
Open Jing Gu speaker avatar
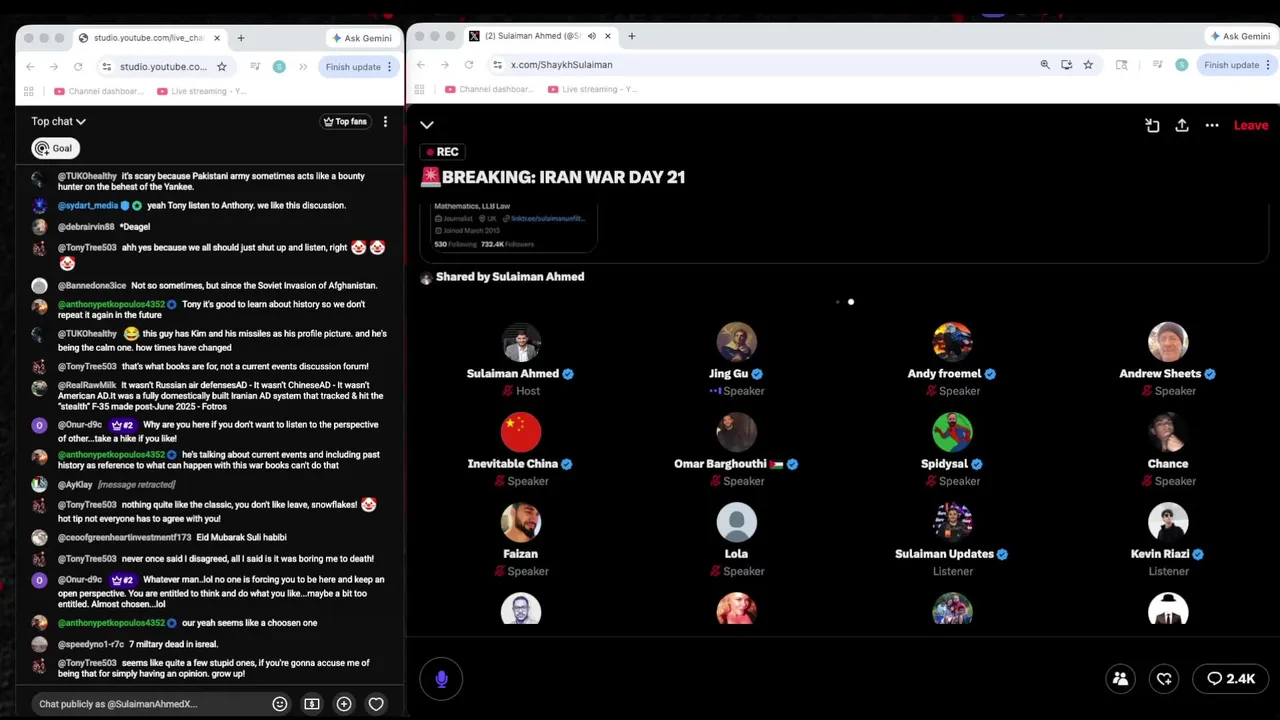(x=737, y=342)
